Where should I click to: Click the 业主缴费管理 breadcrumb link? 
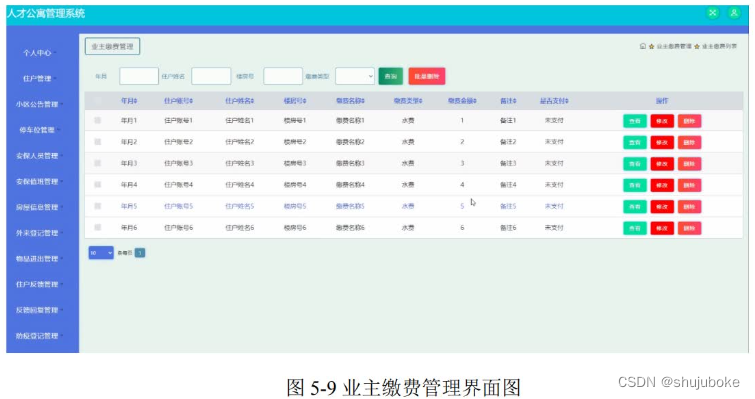(x=674, y=47)
